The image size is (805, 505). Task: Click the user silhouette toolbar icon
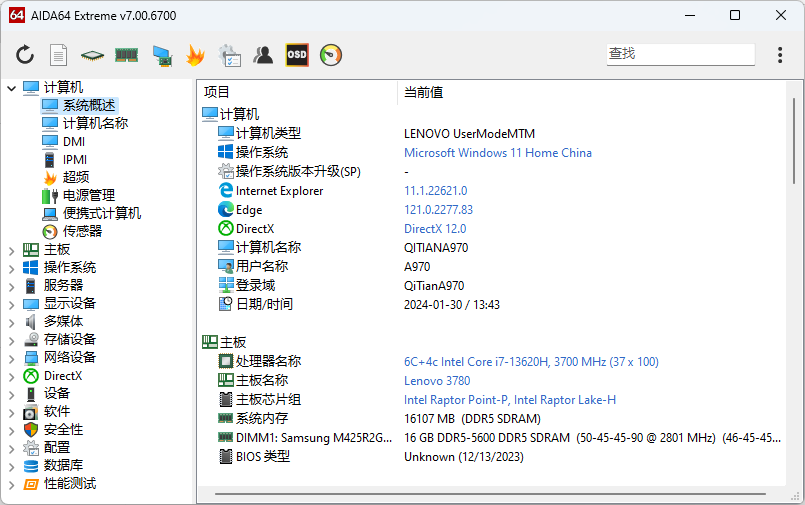(263, 55)
